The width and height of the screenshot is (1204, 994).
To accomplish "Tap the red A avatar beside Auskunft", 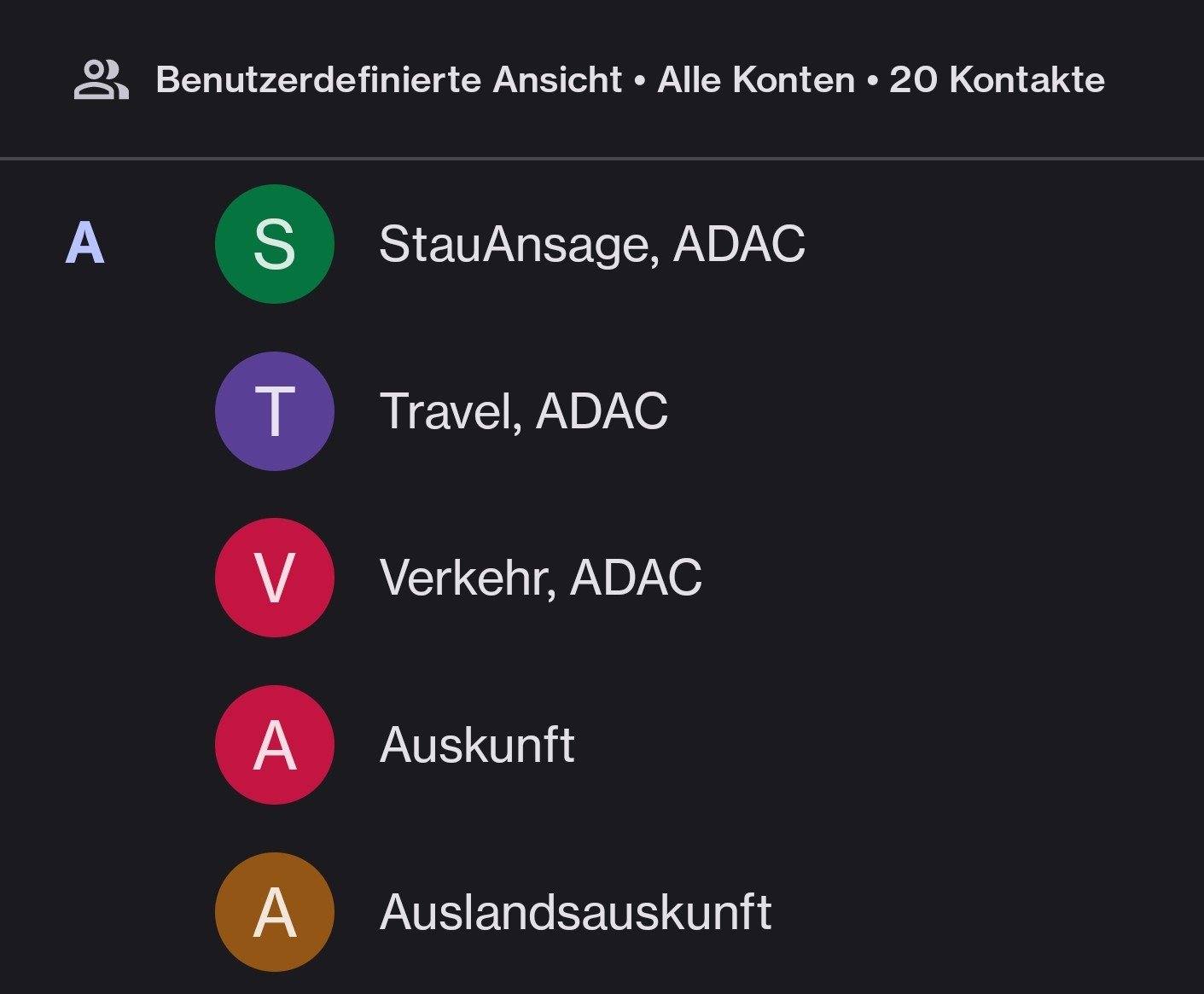I will click(x=274, y=745).
